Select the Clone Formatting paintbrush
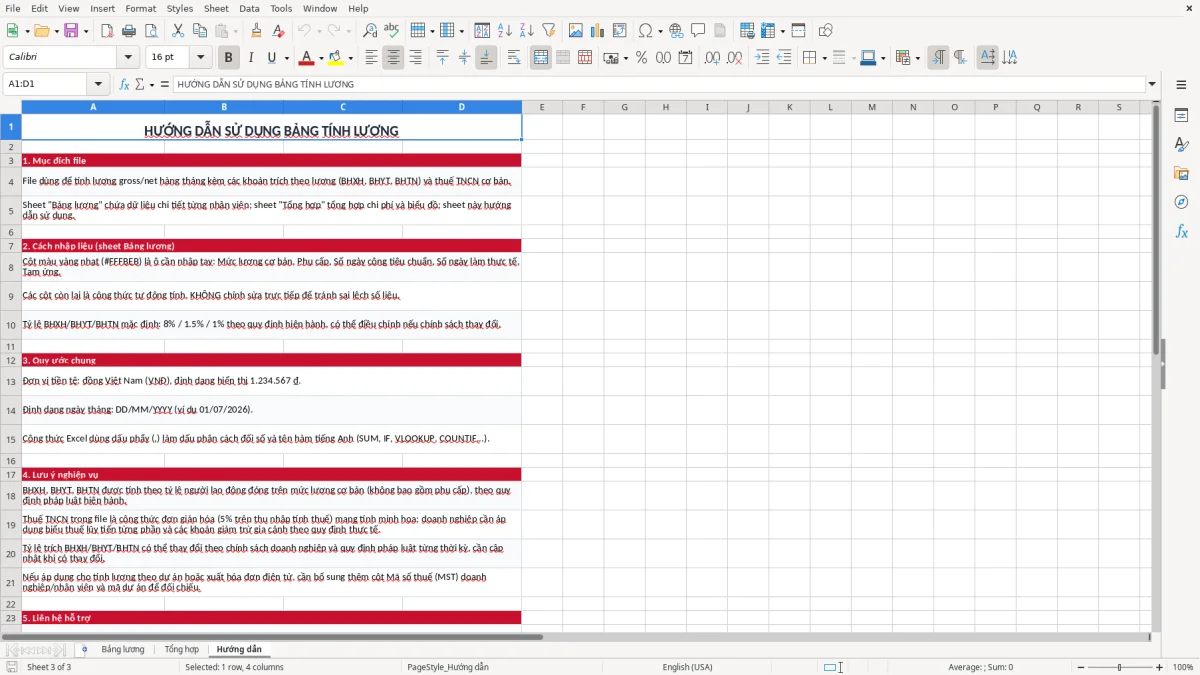1200x675 pixels. (x=257, y=31)
